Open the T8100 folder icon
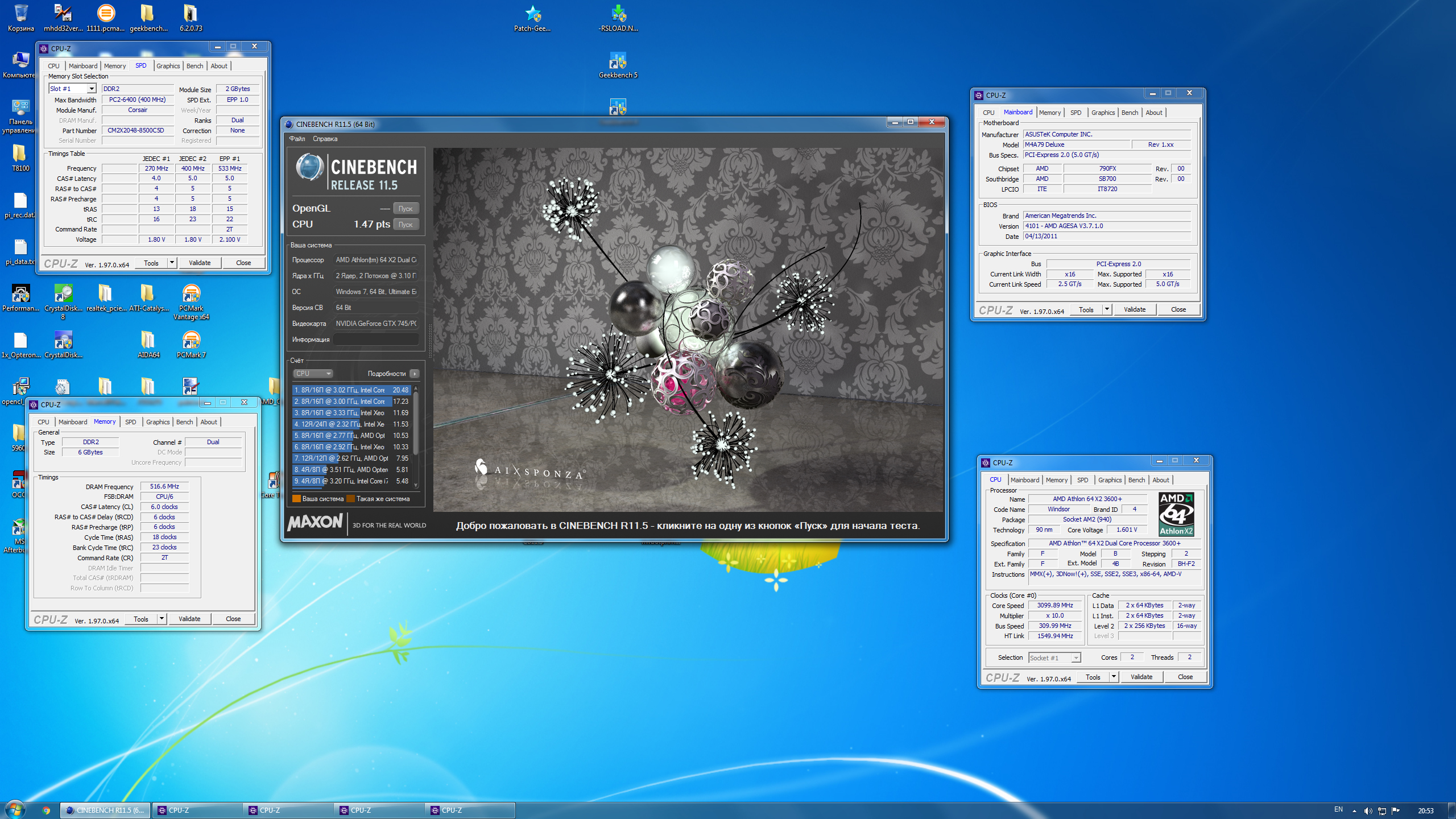The image size is (1456, 819). [x=20, y=158]
